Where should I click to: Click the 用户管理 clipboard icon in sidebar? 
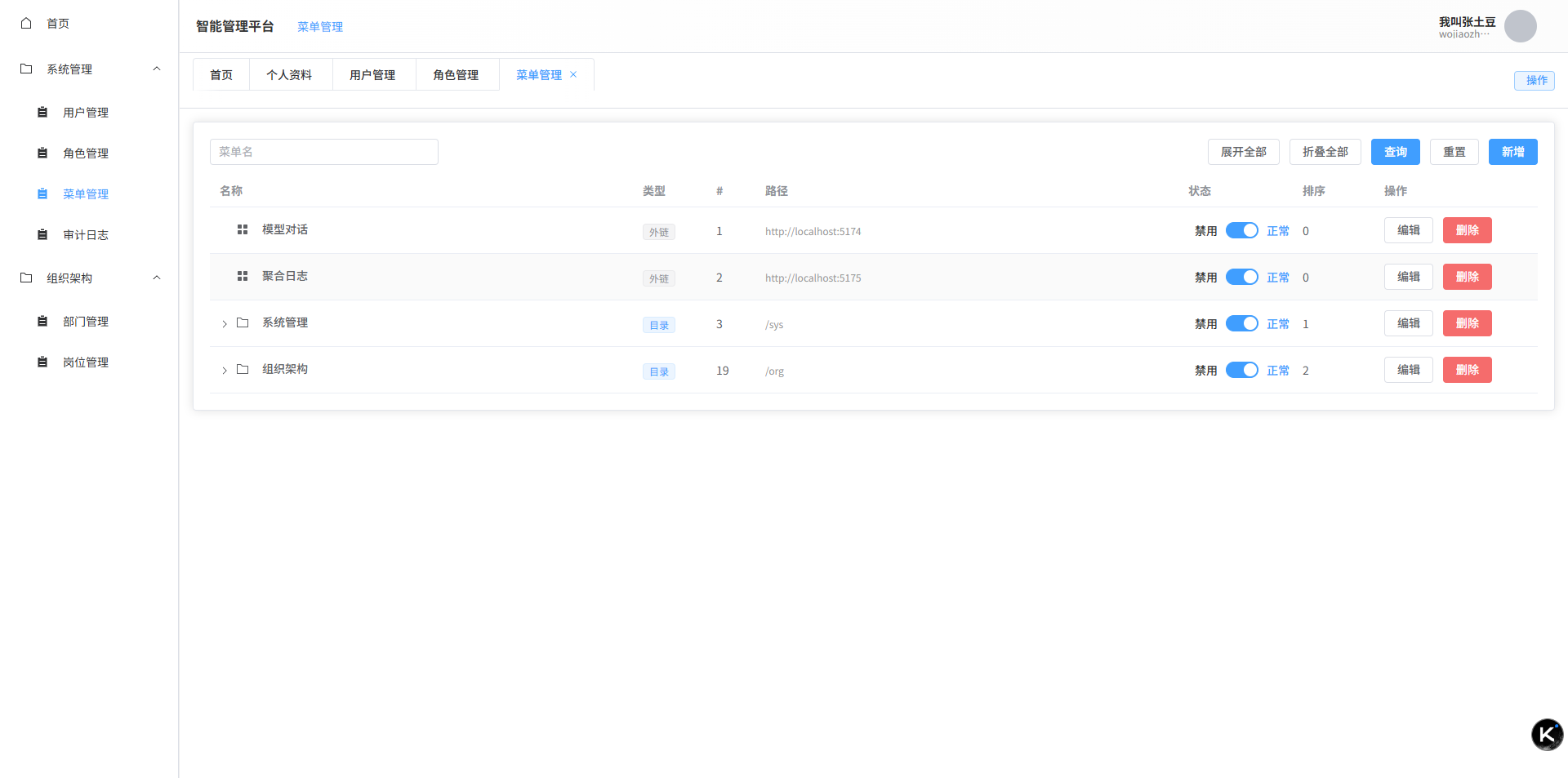[42, 112]
